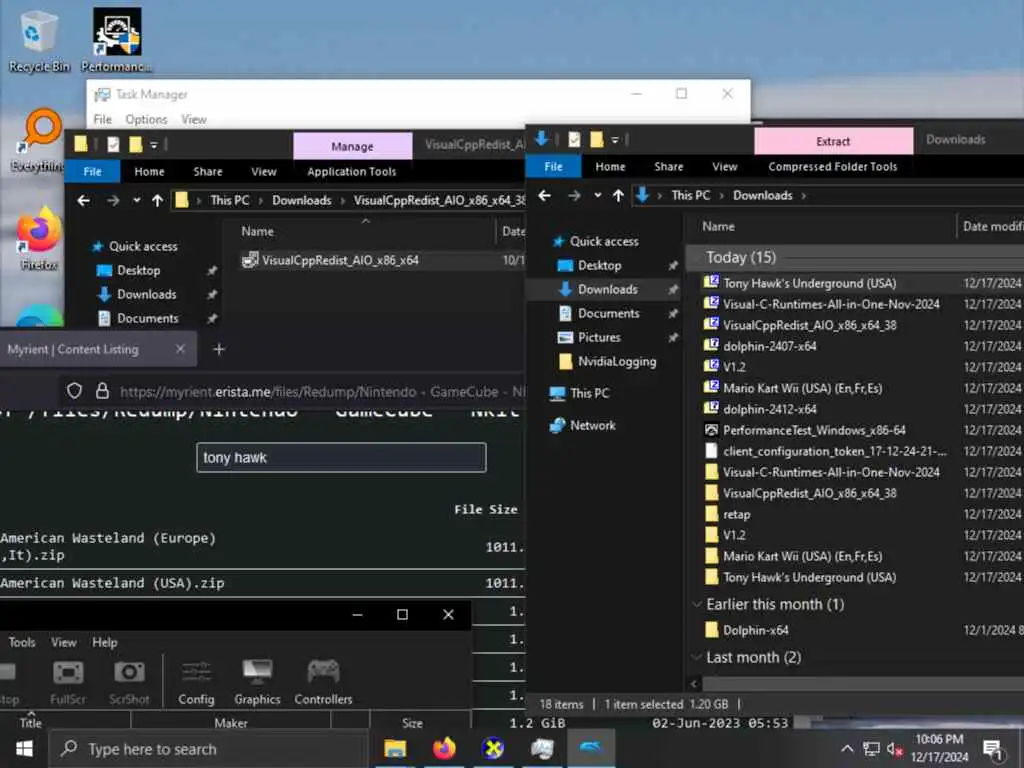Screen dimensions: 1024x768
Task: Click American Wasteland (USA).zip link
Action: point(112,583)
